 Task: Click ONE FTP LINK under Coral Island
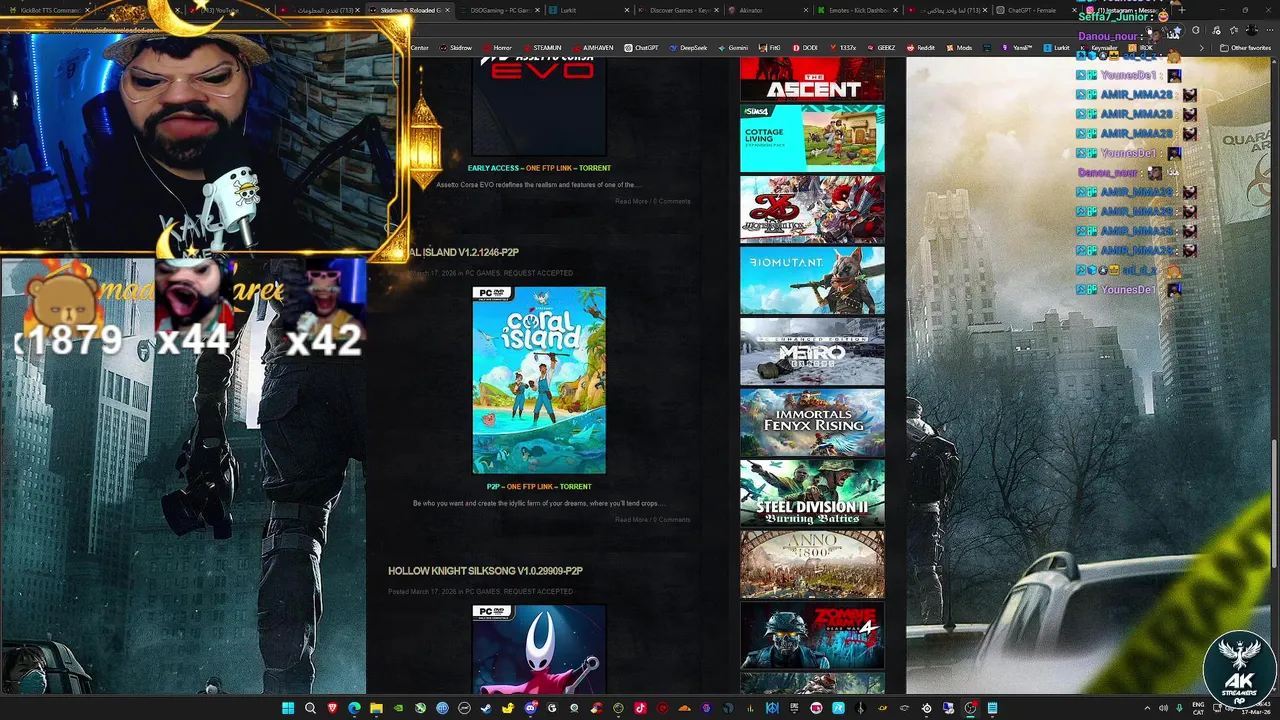point(530,487)
